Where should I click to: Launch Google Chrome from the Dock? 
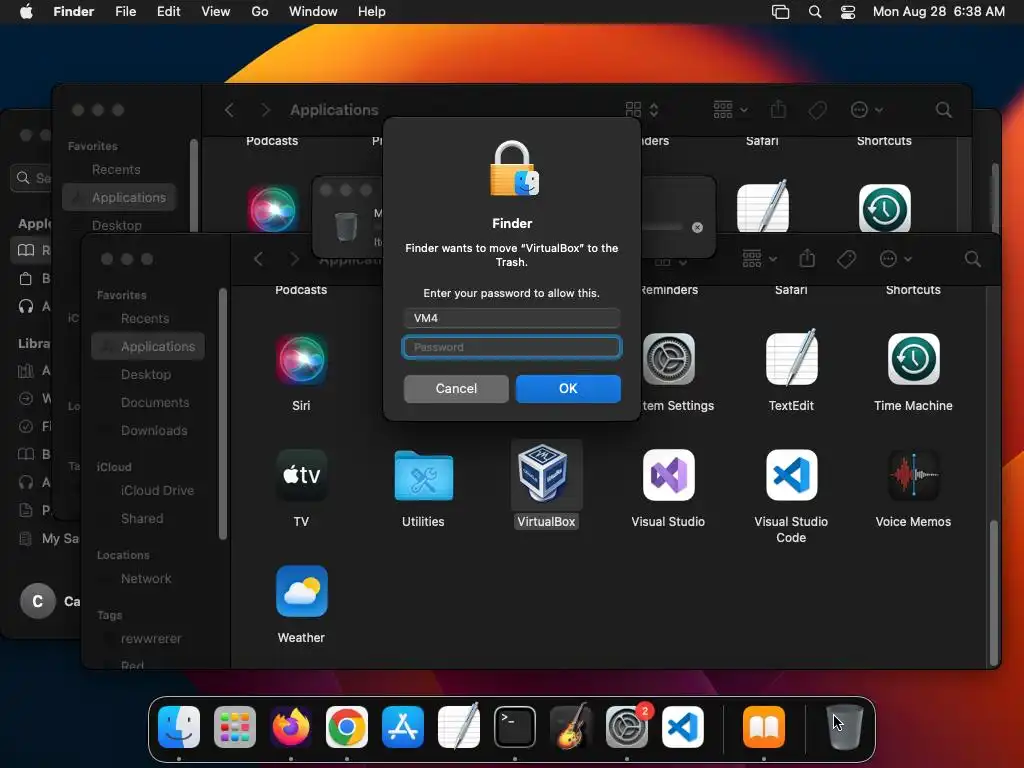coord(347,727)
